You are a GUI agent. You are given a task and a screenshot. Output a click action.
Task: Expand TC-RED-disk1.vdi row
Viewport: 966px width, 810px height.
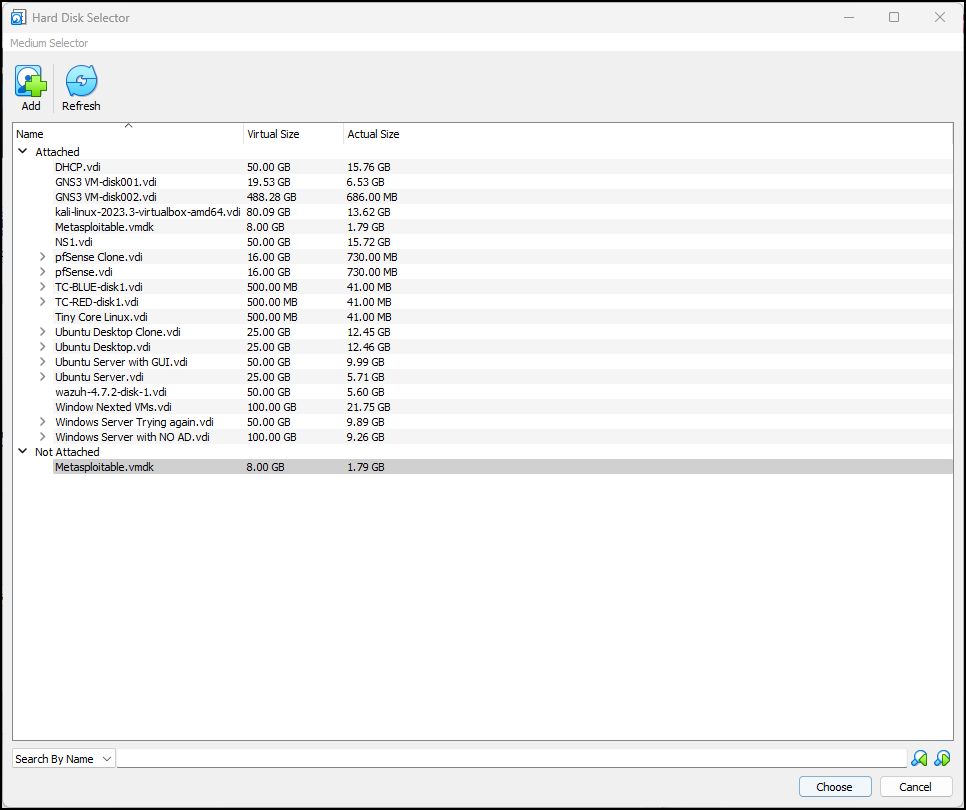pyautogui.click(x=43, y=302)
